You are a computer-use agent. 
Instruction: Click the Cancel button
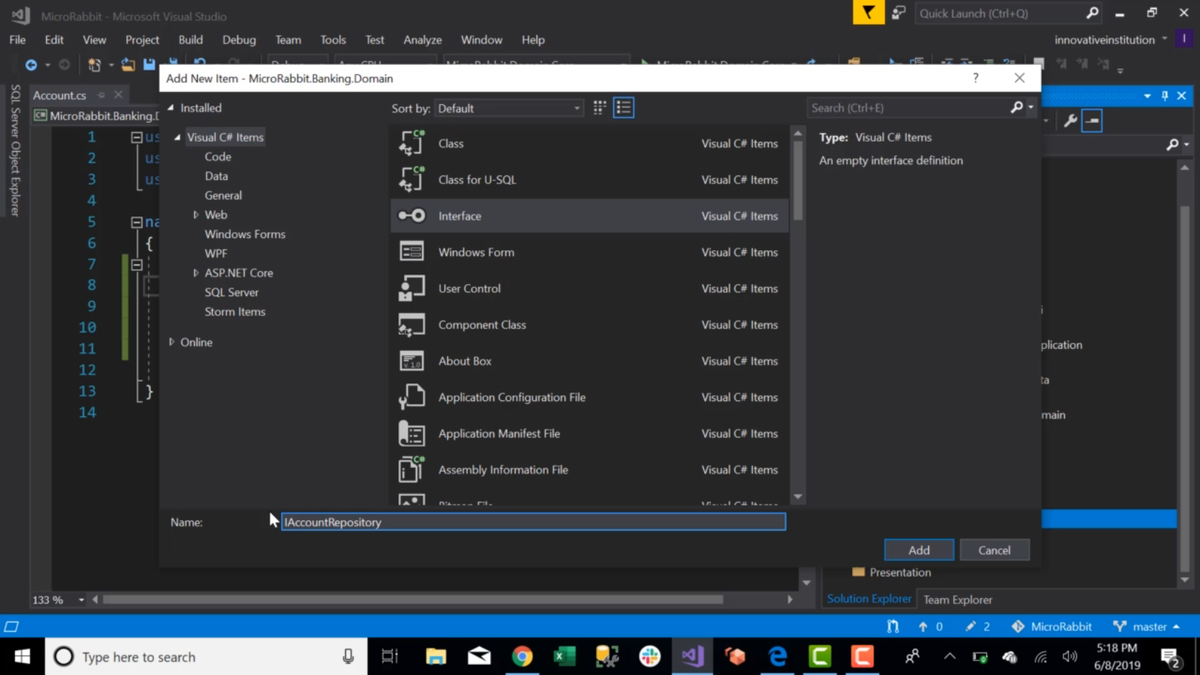(994, 550)
